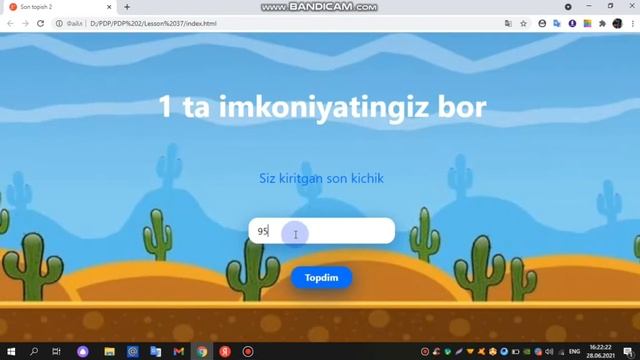Open the rainbow color stripes extension
This screenshot has width=640, height=360.
(587, 24)
